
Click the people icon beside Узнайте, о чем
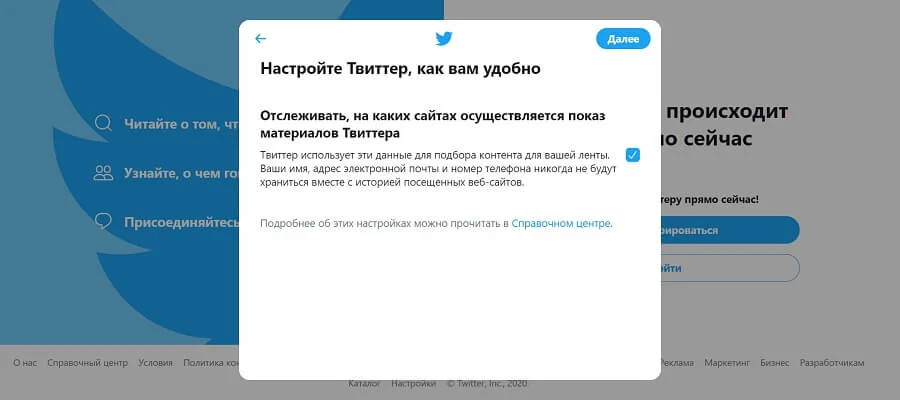[x=103, y=173]
